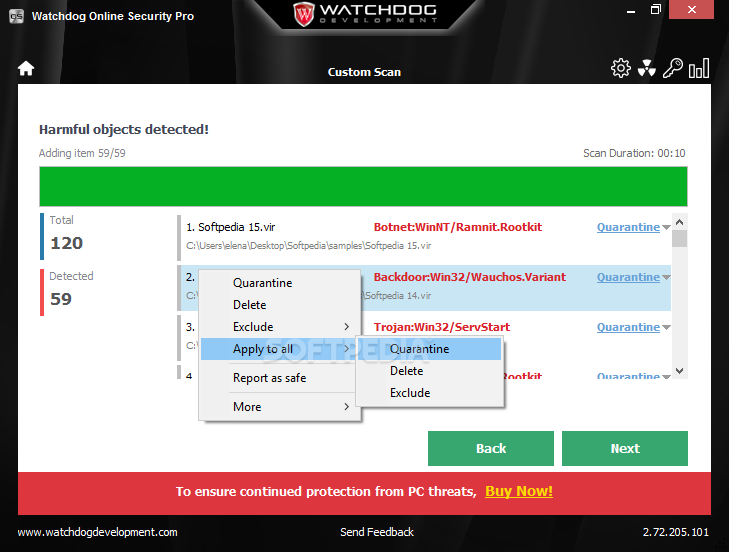
Task: Open the settings gear icon
Action: coord(621,68)
